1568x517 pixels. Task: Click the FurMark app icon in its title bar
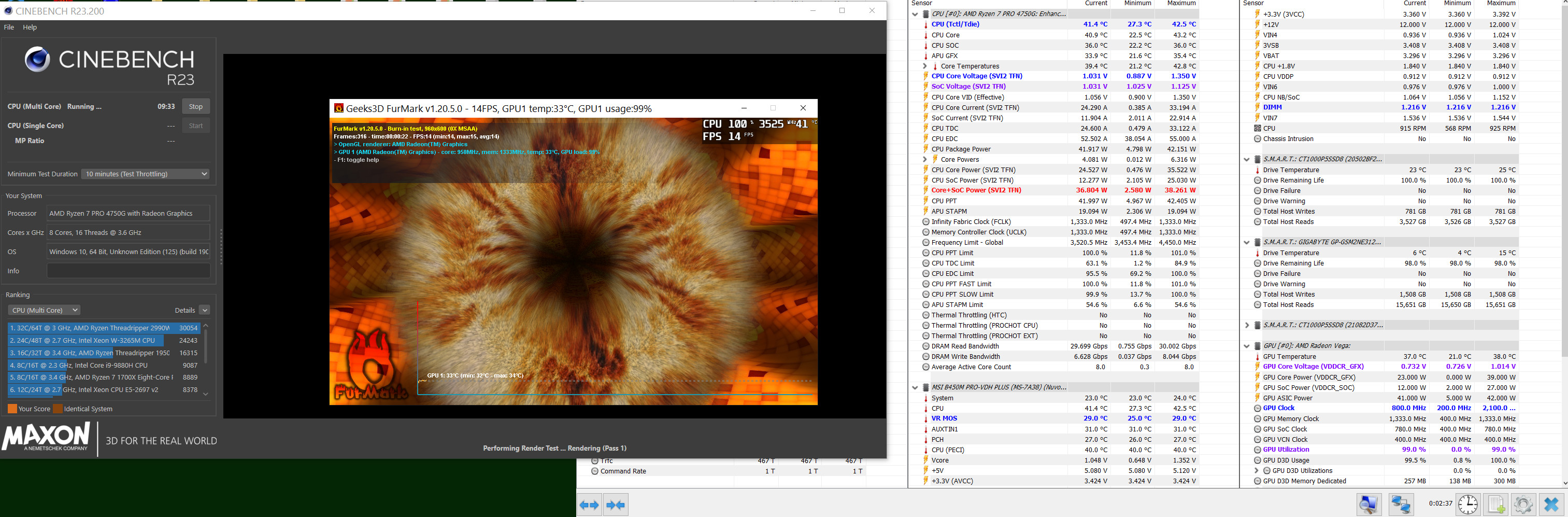point(339,108)
